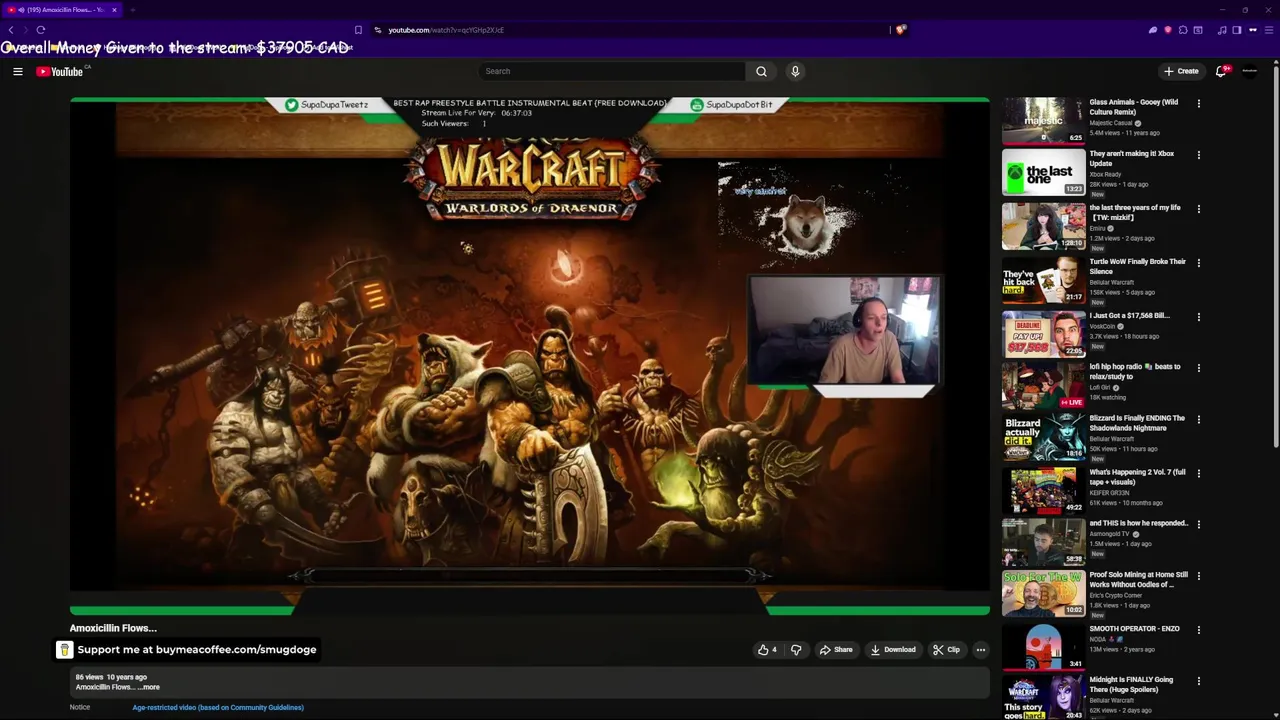Click the main video player
Screen dimensions: 1280x720
click(x=530, y=356)
